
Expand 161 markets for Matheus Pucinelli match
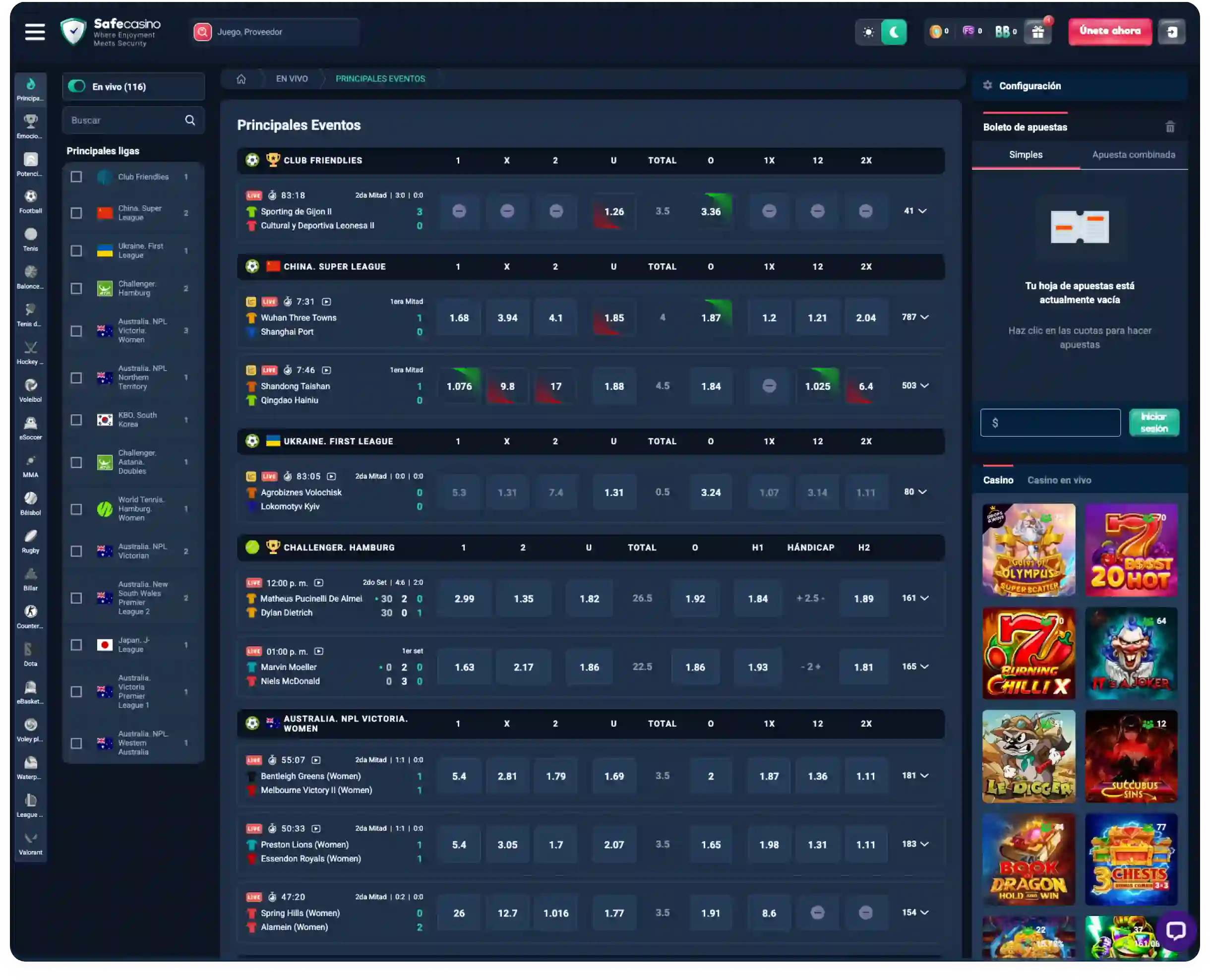pyautogui.click(x=915, y=598)
